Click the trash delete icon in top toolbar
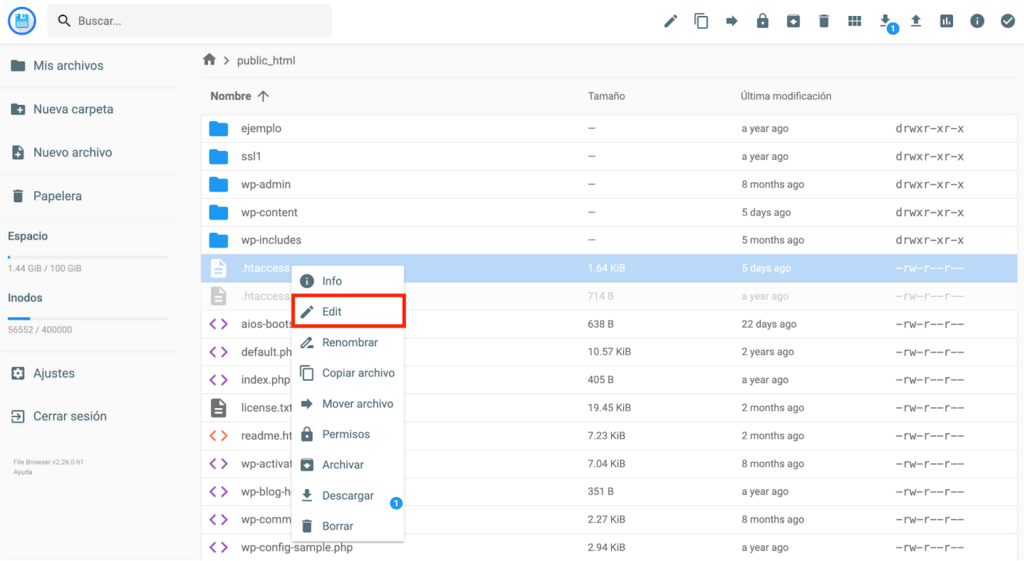Screen dimensions: 1024x561 (x=824, y=21)
